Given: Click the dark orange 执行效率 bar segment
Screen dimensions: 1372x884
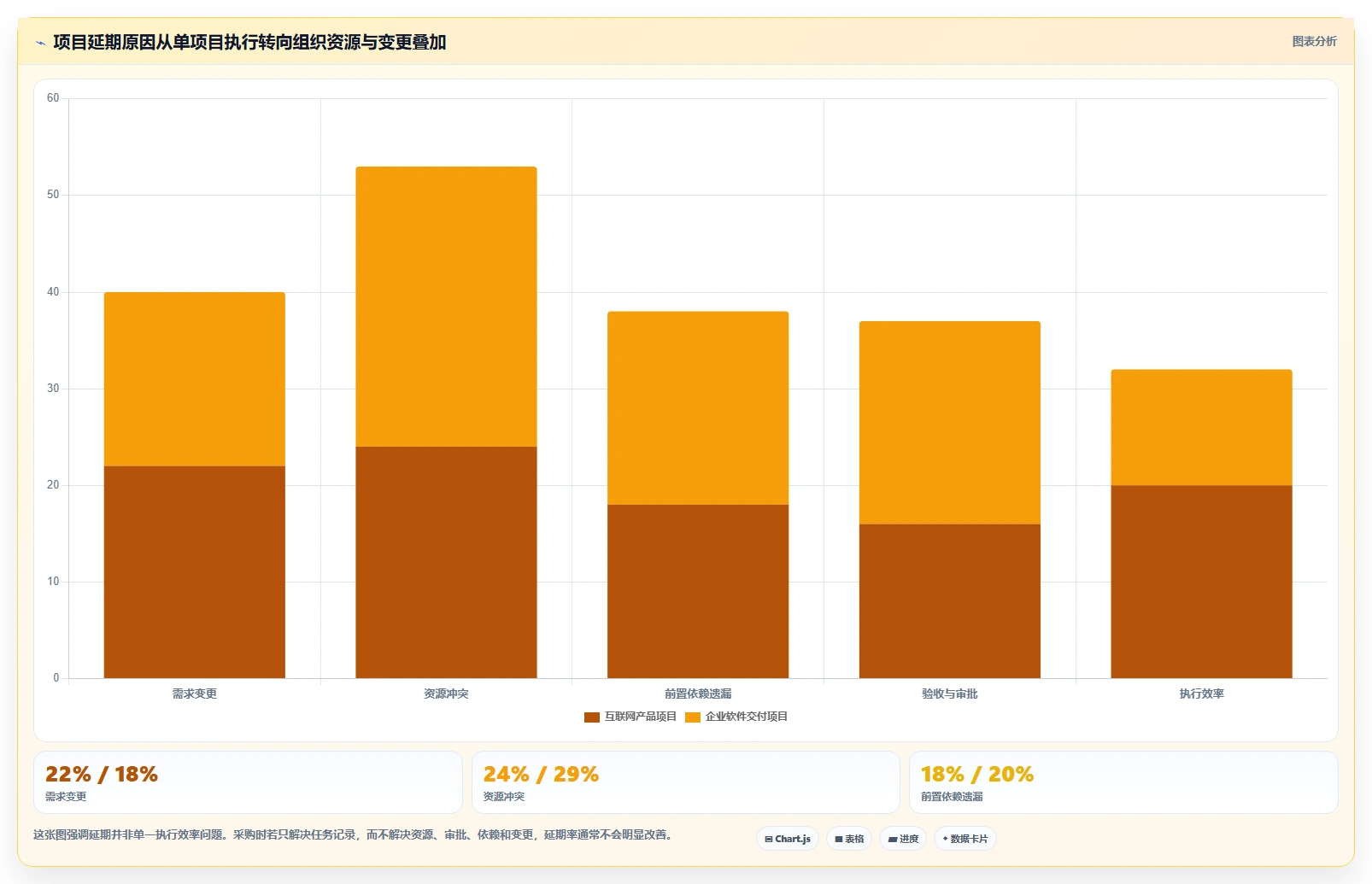Looking at the screenshot, I should pos(1201,582).
